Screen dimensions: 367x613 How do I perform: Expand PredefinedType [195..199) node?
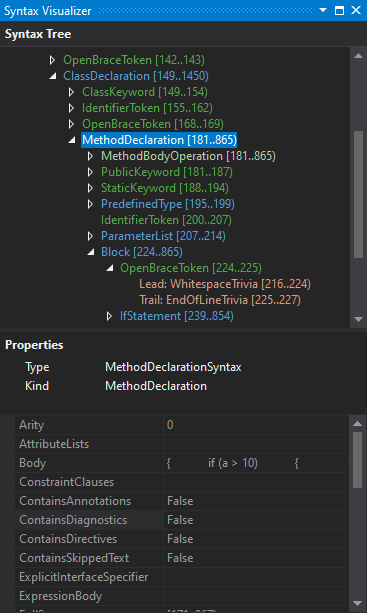[90, 204]
